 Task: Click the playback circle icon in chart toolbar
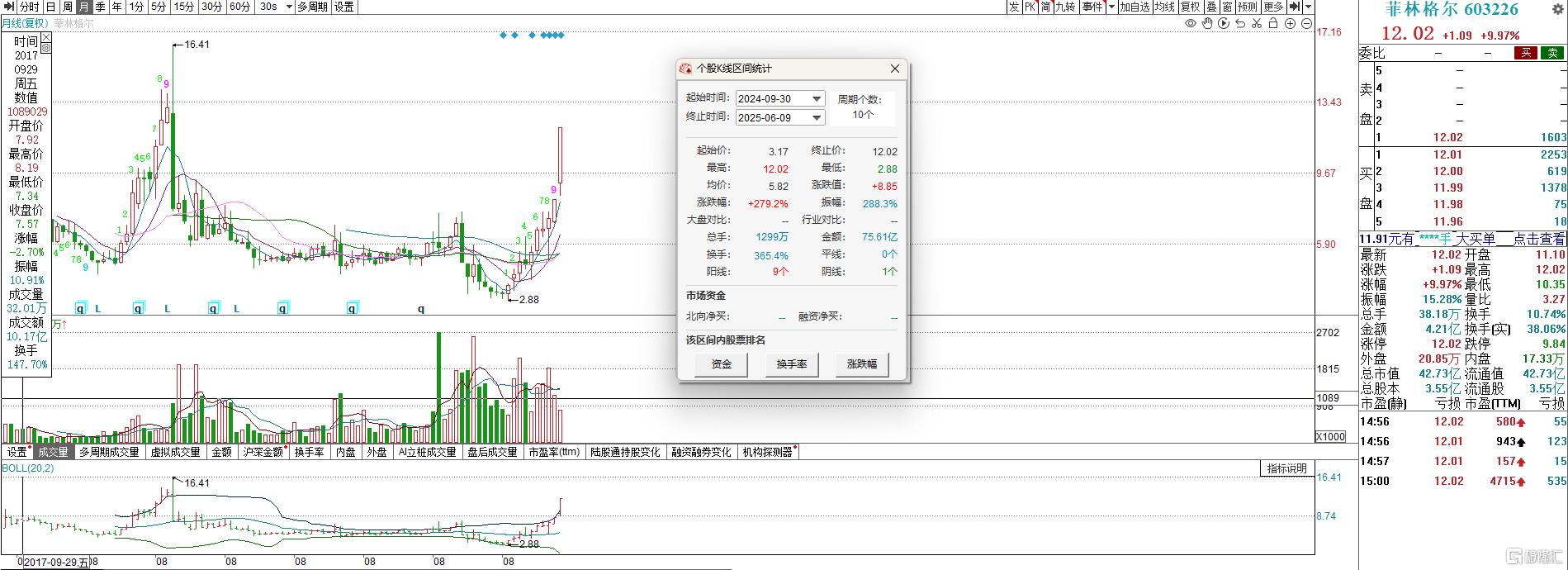(1224, 23)
